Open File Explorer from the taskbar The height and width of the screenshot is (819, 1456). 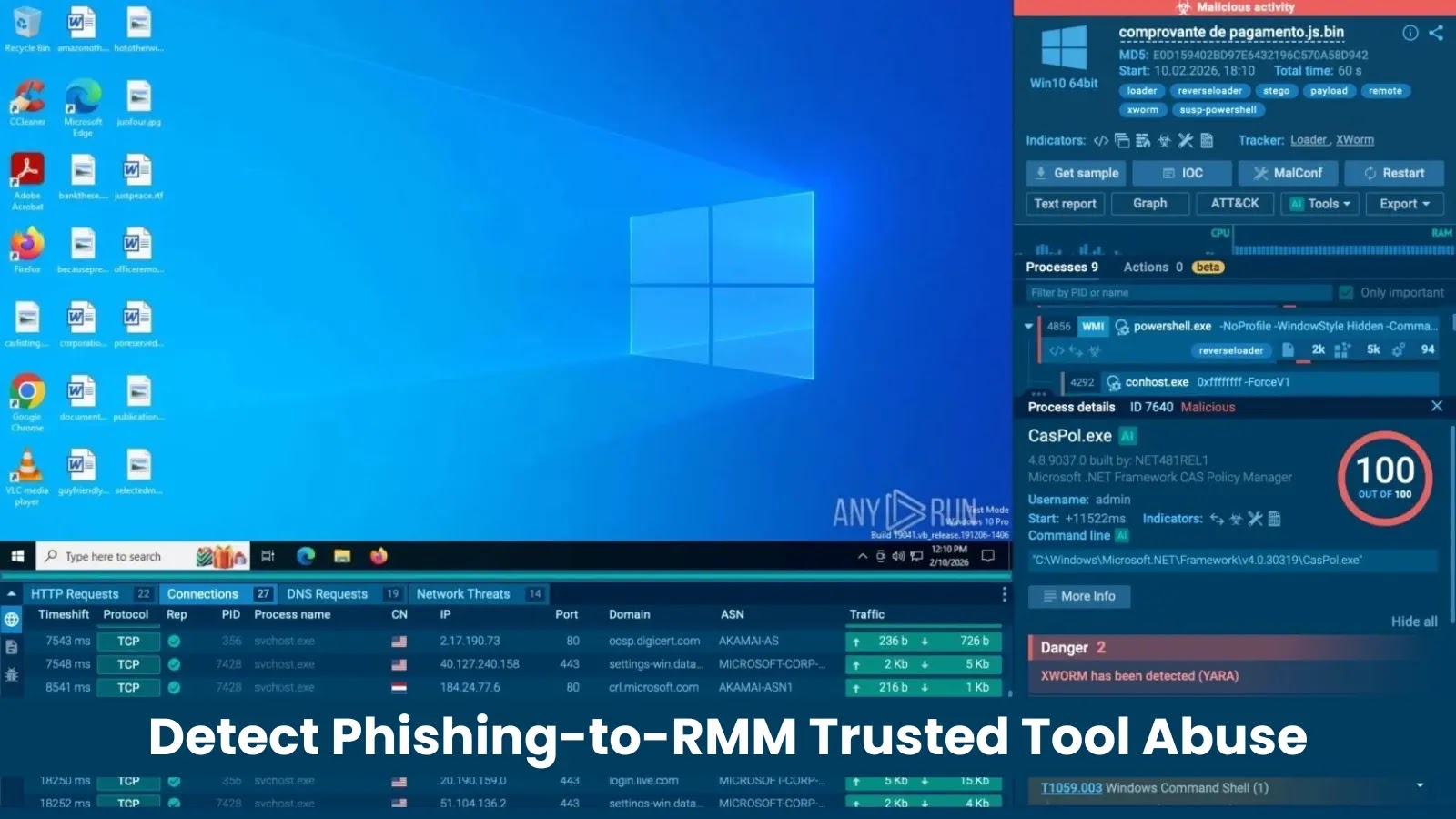342,556
